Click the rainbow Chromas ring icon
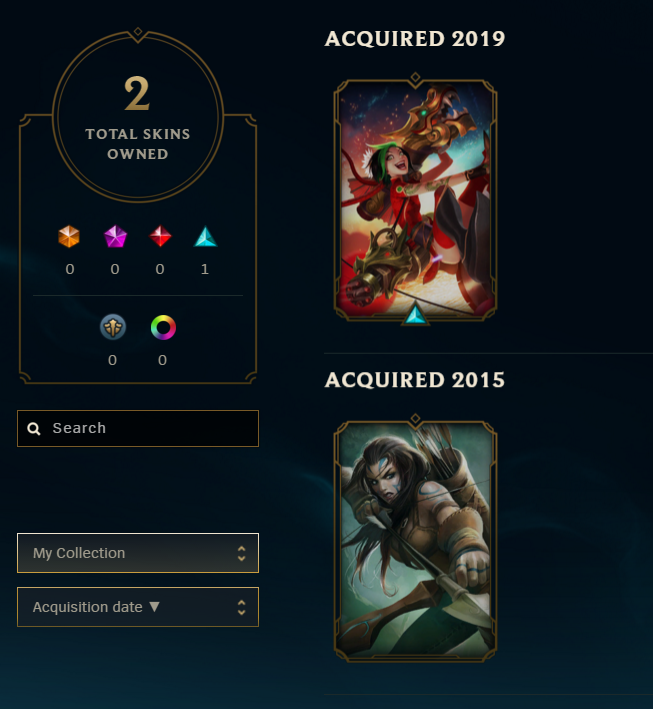The image size is (653, 709). click(163, 327)
